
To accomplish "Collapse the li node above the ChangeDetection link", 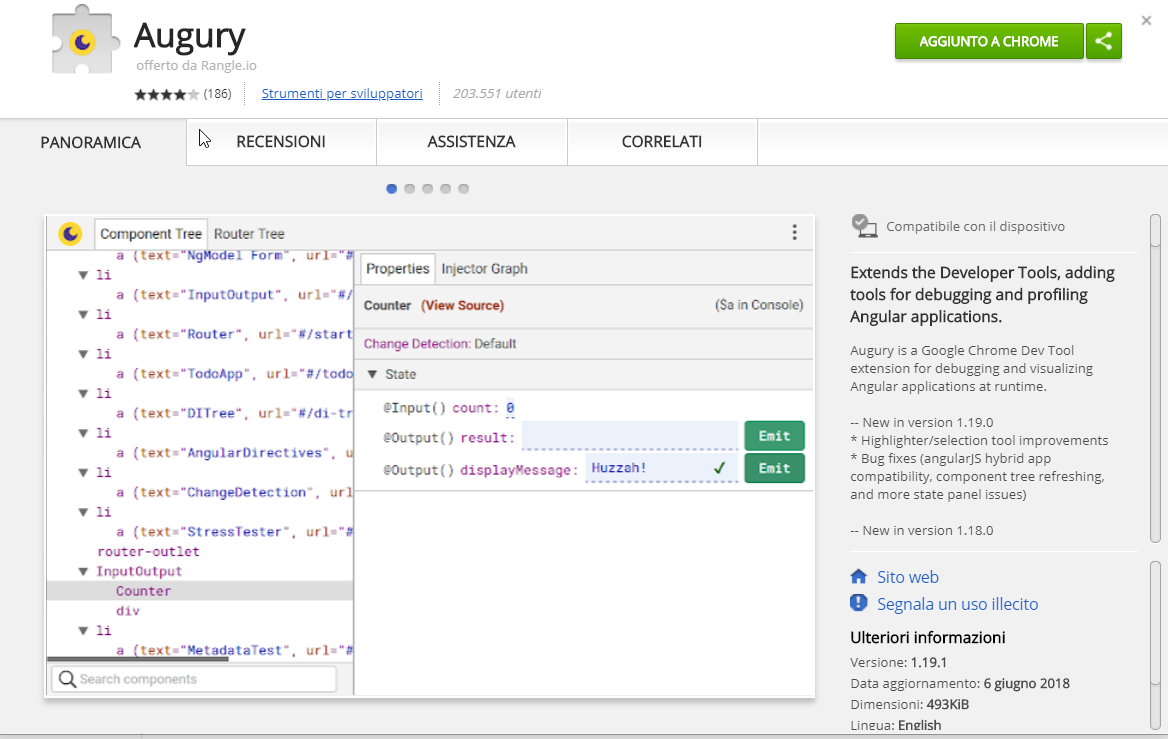I will 83,472.
